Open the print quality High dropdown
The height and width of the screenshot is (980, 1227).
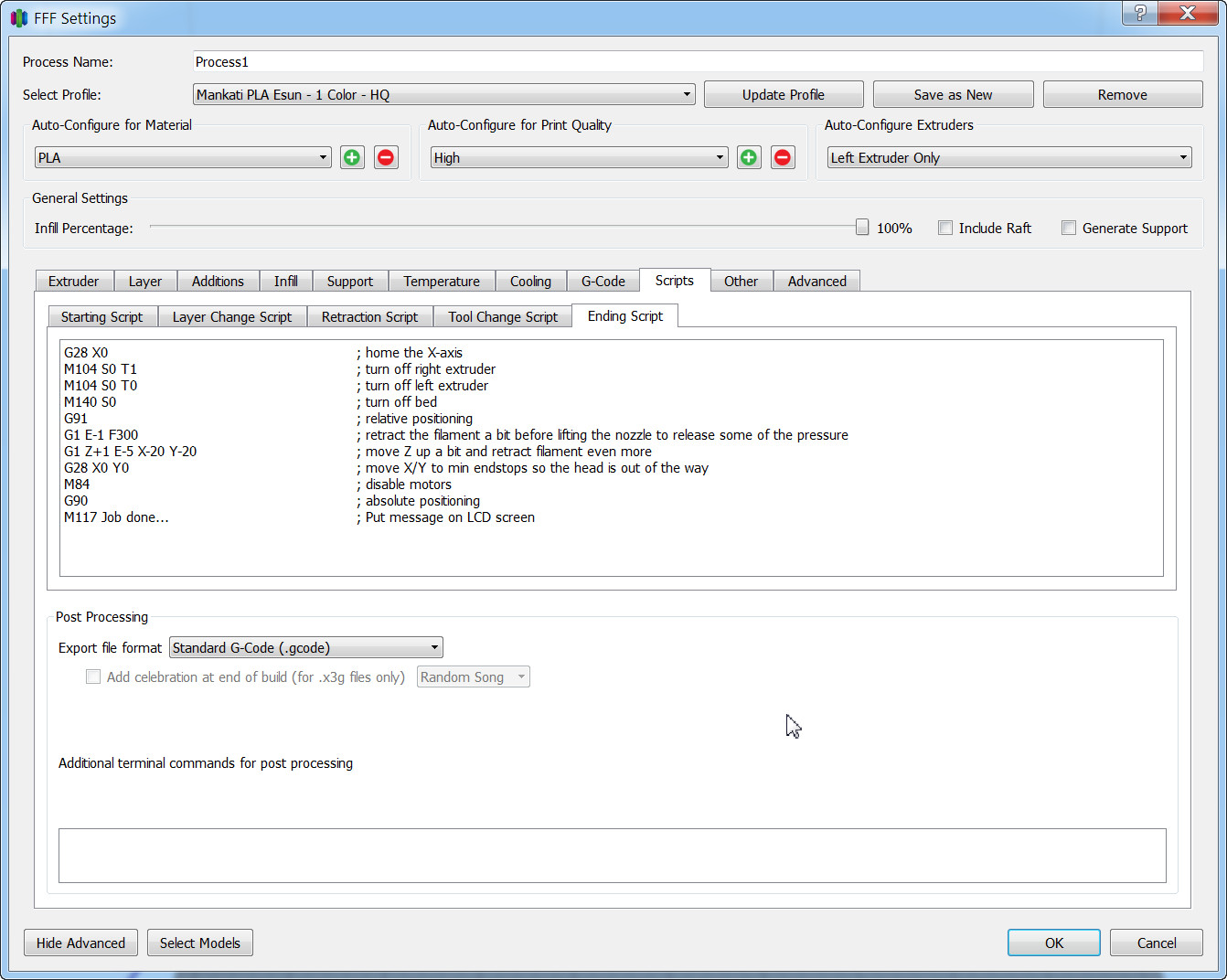[580, 157]
